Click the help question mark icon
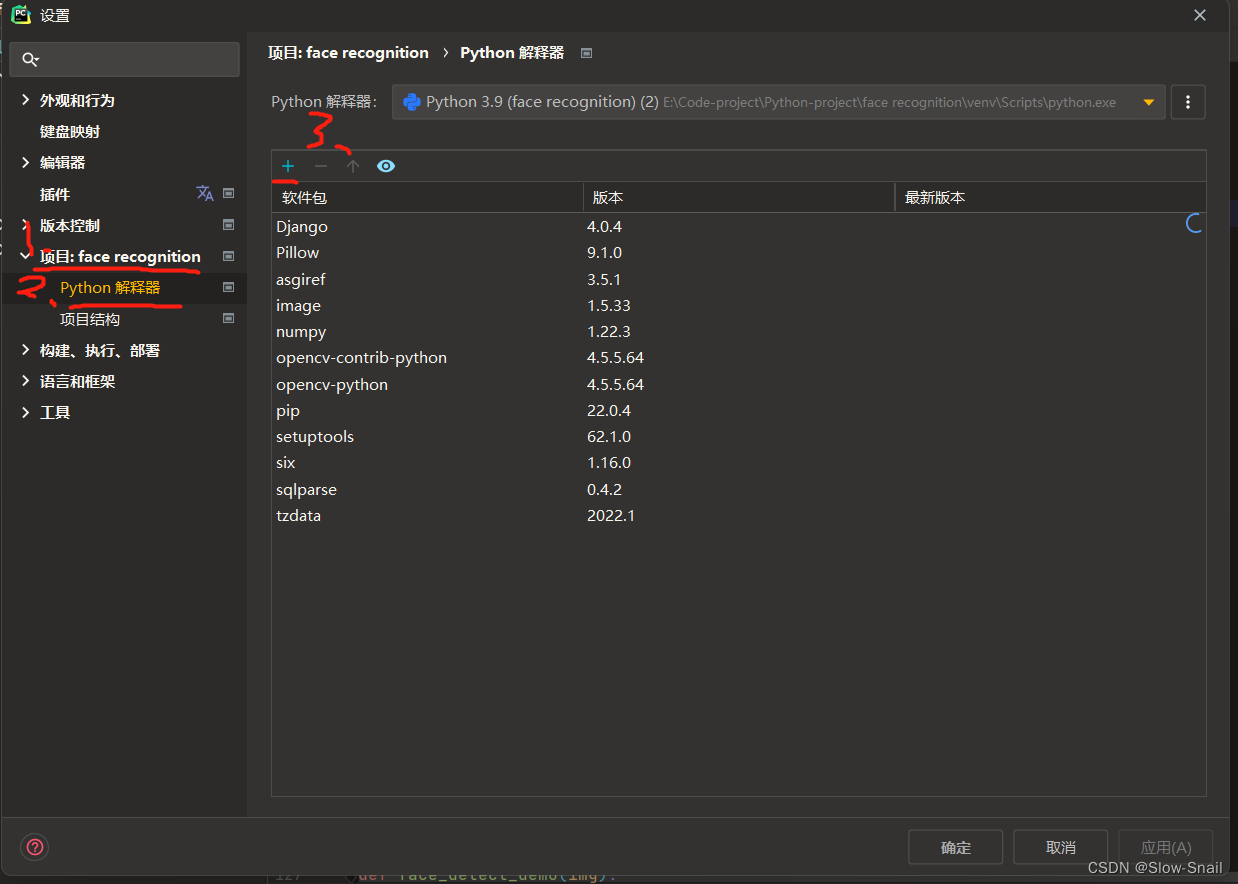The image size is (1238, 884). 35,847
